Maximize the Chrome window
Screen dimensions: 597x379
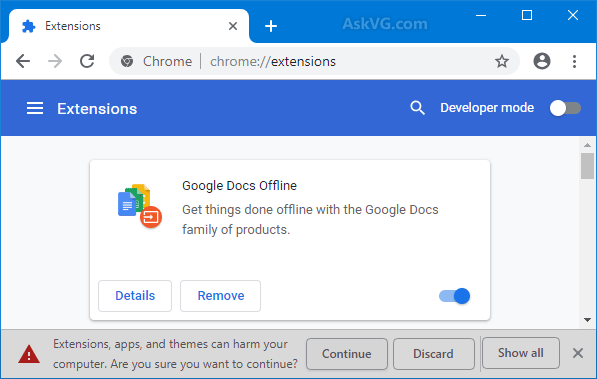point(527,15)
